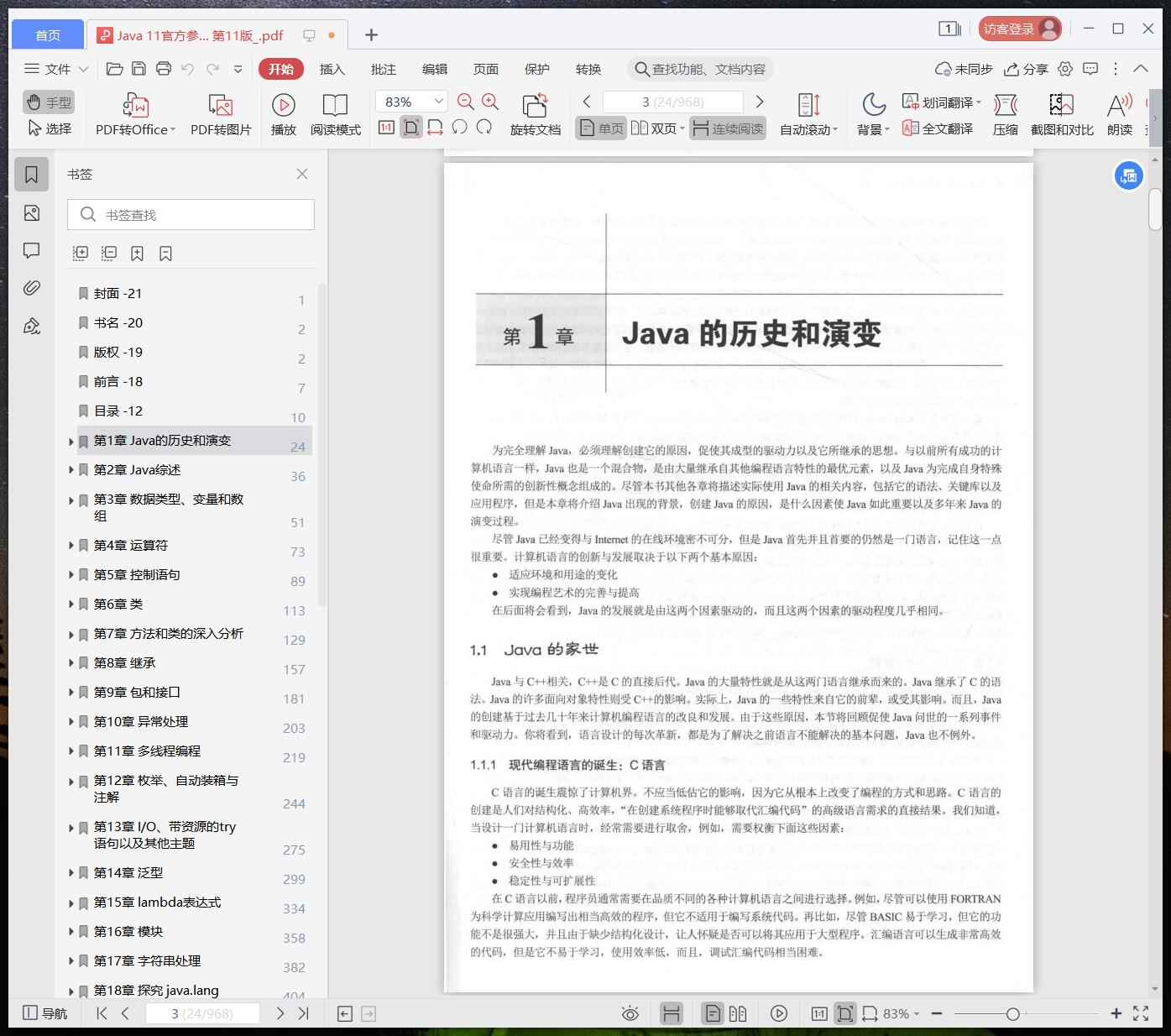Zoom in with the plus magnifier icon
Viewport: 1171px width, 1036px height.
(490, 102)
